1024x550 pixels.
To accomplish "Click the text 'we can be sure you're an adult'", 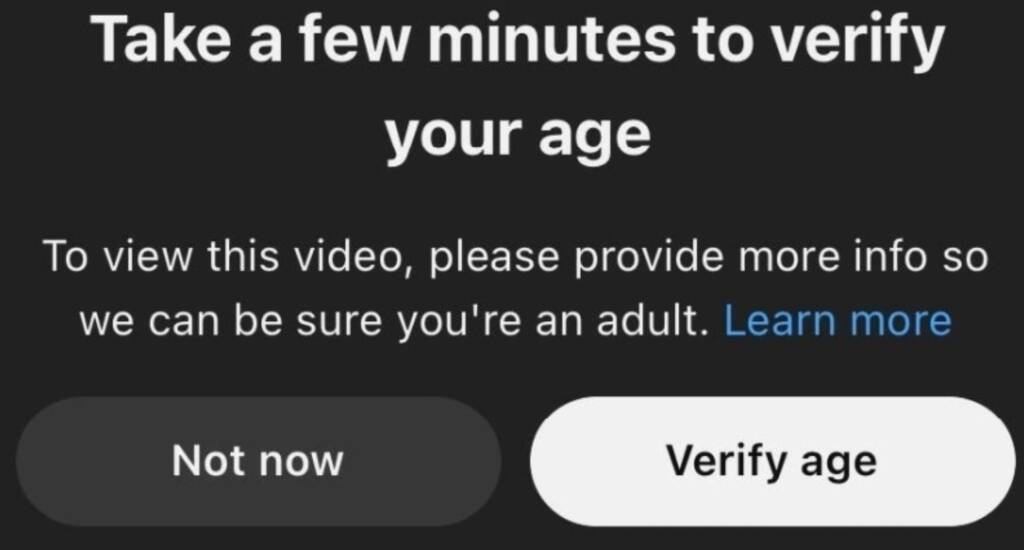I will tap(394, 321).
